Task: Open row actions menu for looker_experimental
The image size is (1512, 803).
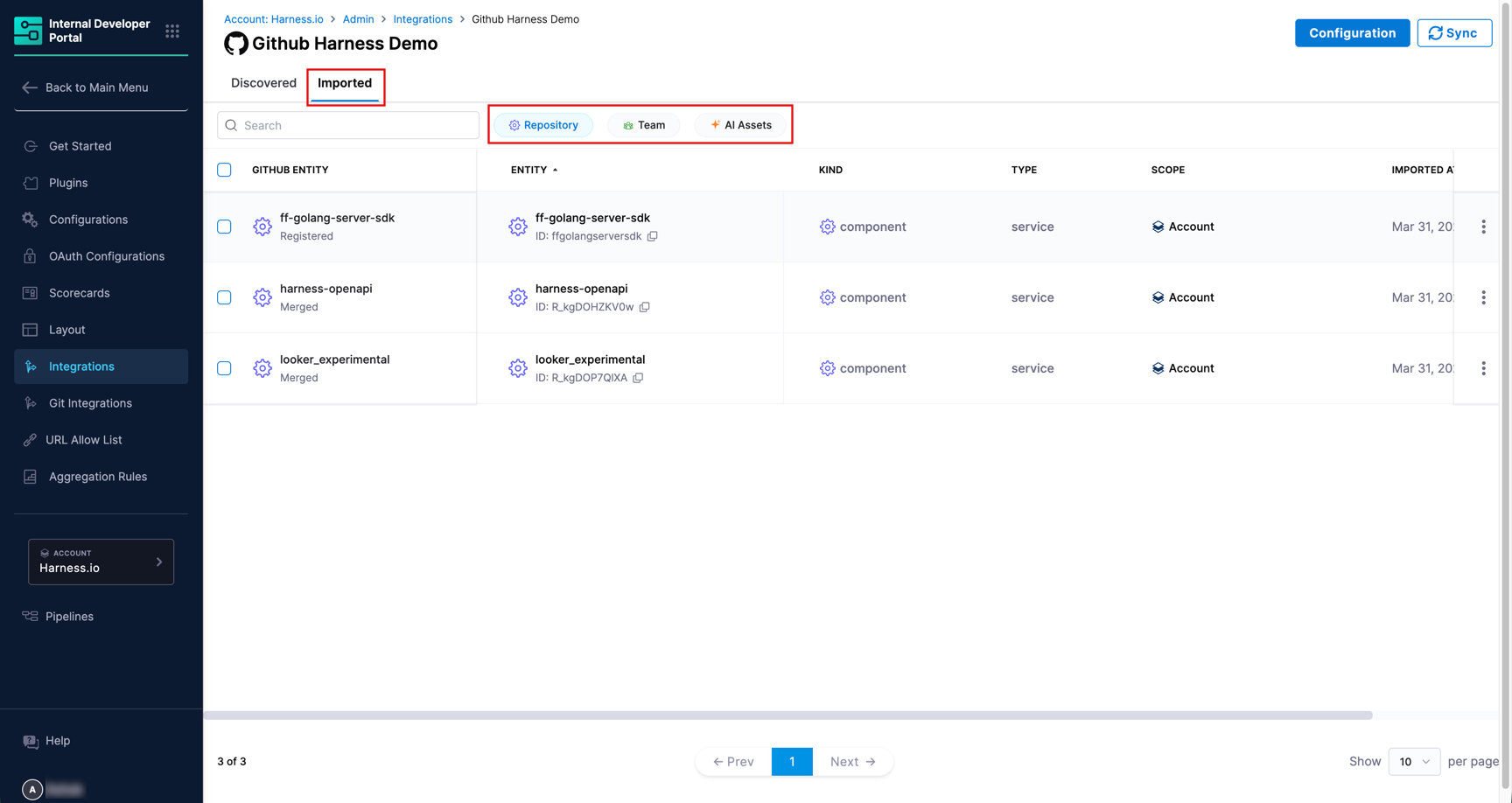Action: [1483, 368]
